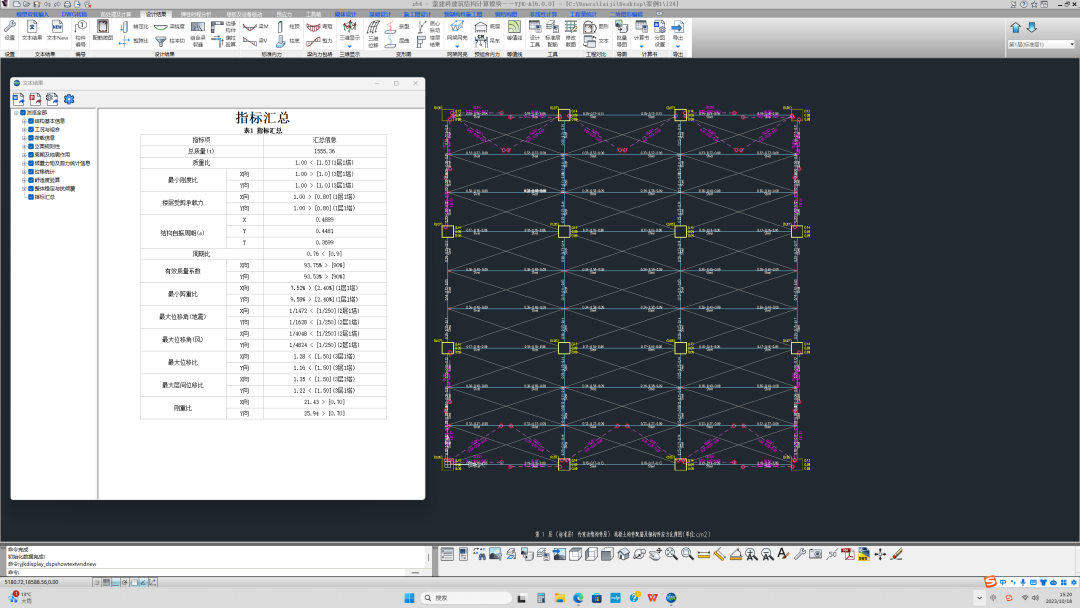Switch to the 模型荷载输入 ribbon tab
Image resolution: width=1080 pixels, height=608 pixels.
(x=32, y=14)
